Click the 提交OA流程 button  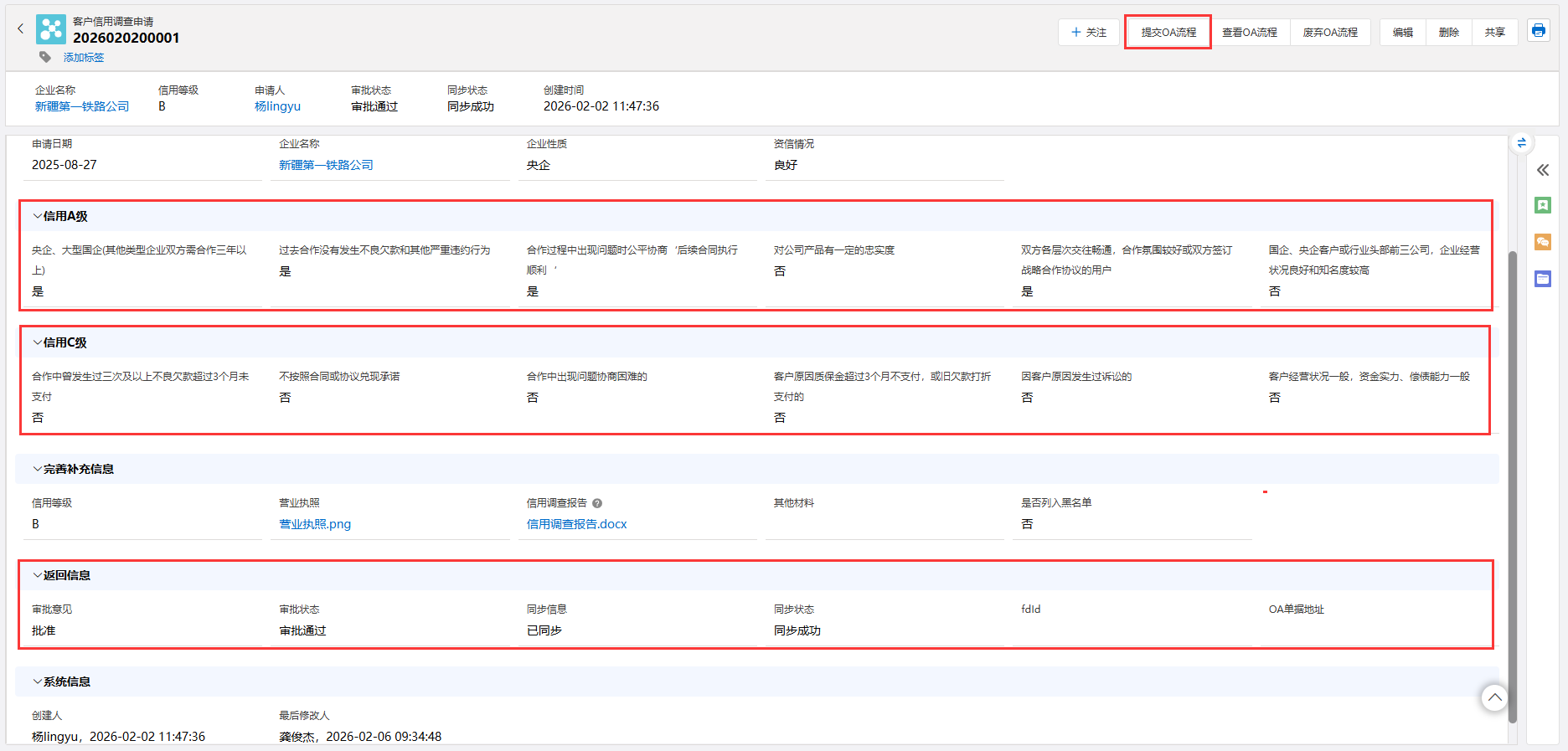(x=1168, y=33)
